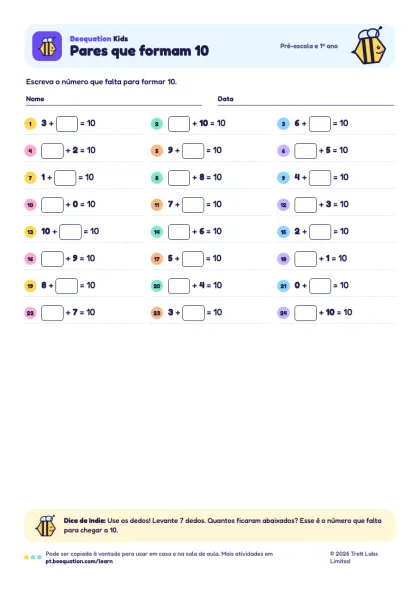
Task: Click the yellow number 1 badge
Action: tap(30, 124)
